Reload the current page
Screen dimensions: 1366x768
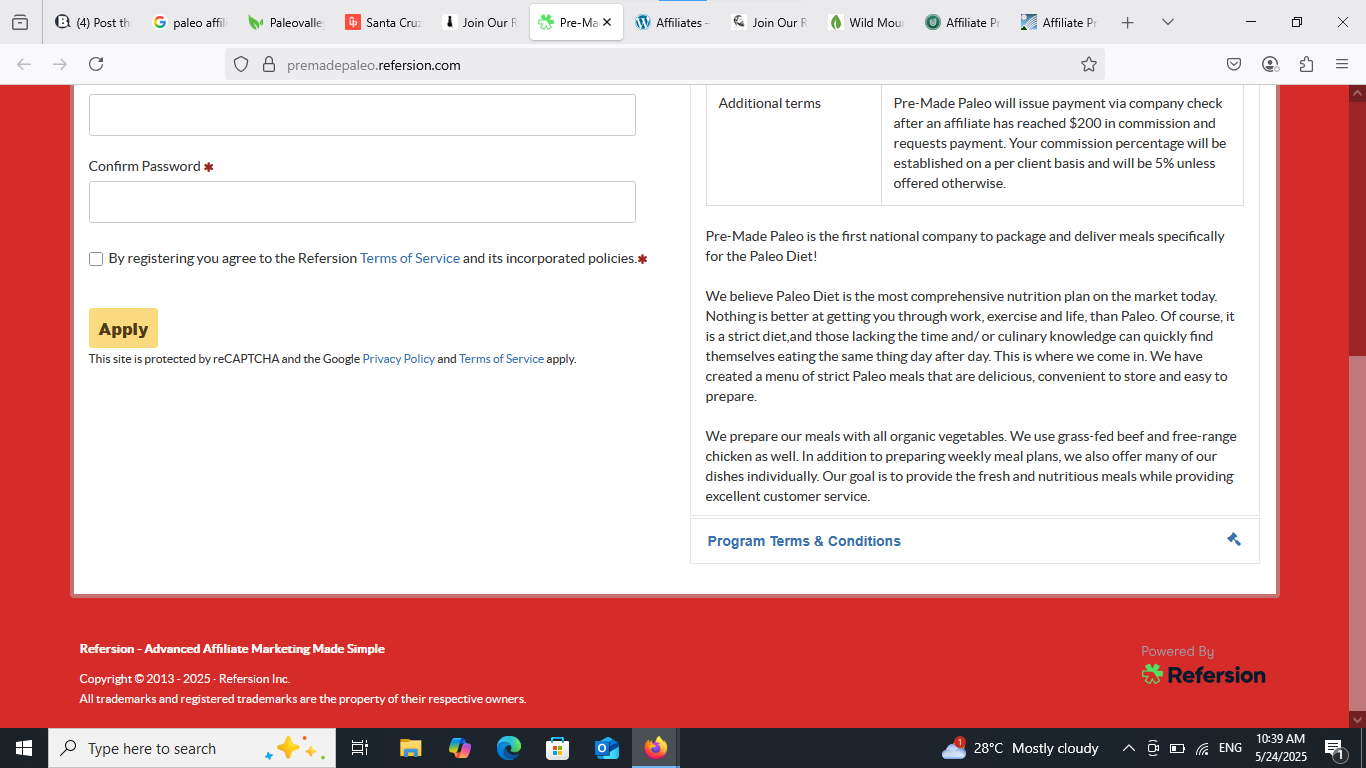pos(96,64)
